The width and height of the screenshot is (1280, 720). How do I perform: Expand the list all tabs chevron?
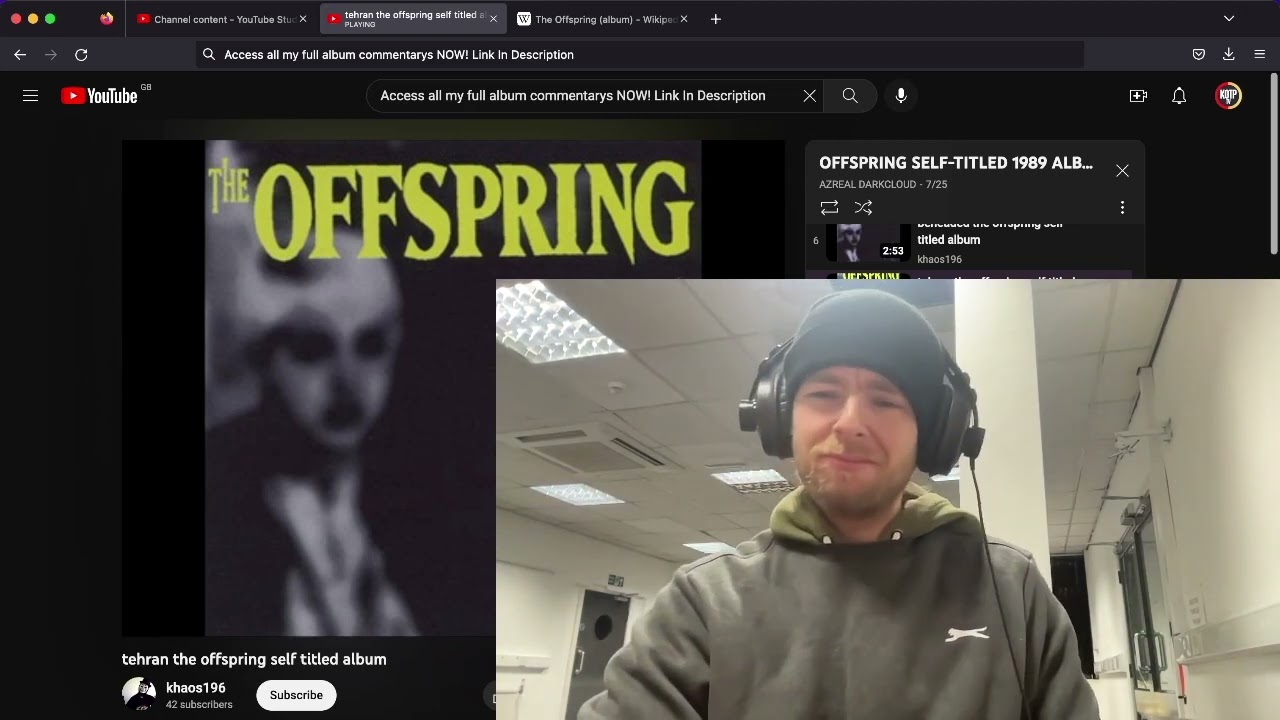click(x=1229, y=19)
